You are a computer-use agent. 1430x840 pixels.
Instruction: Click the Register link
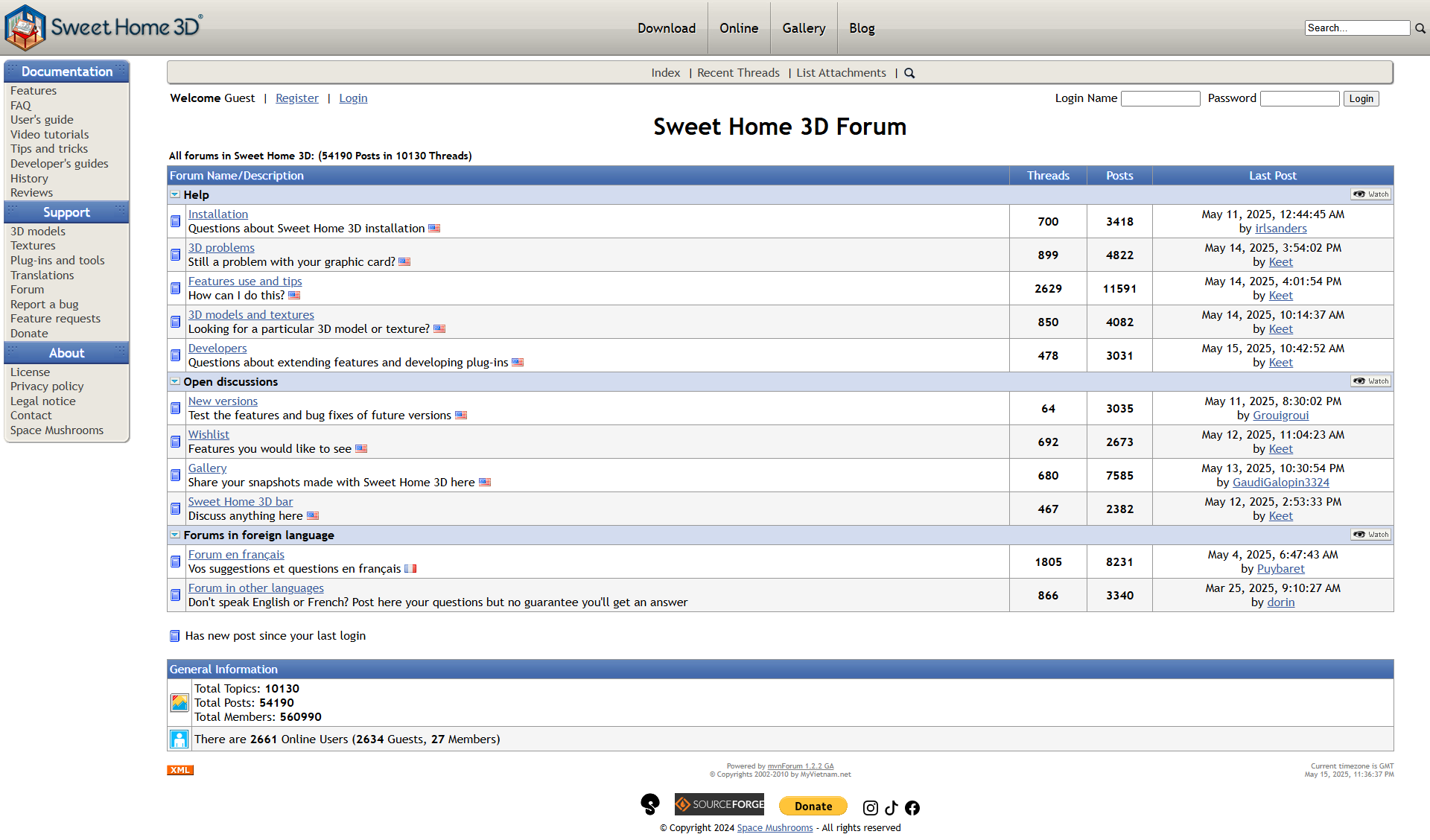297,98
